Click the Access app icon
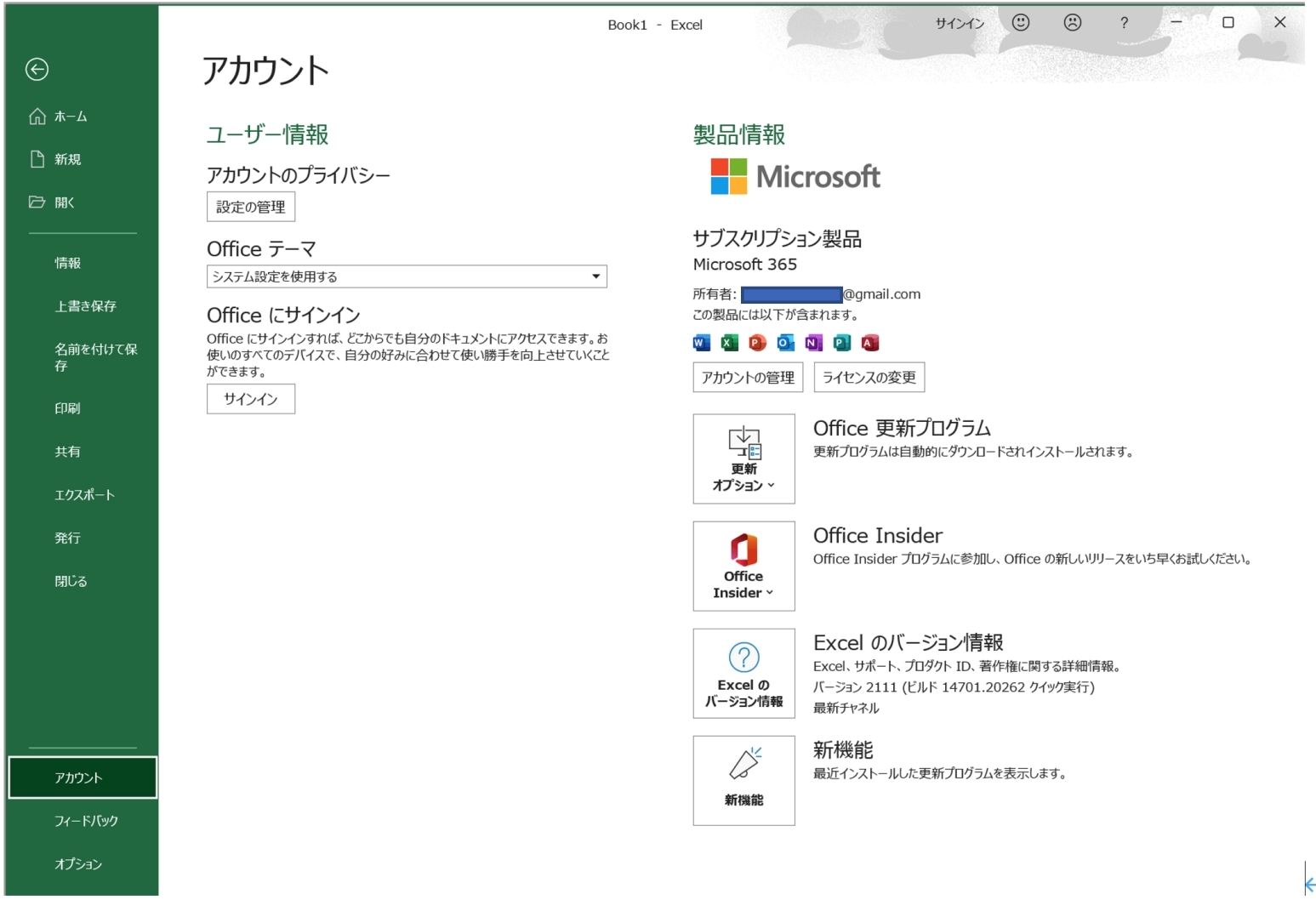1316x900 pixels. [869, 343]
